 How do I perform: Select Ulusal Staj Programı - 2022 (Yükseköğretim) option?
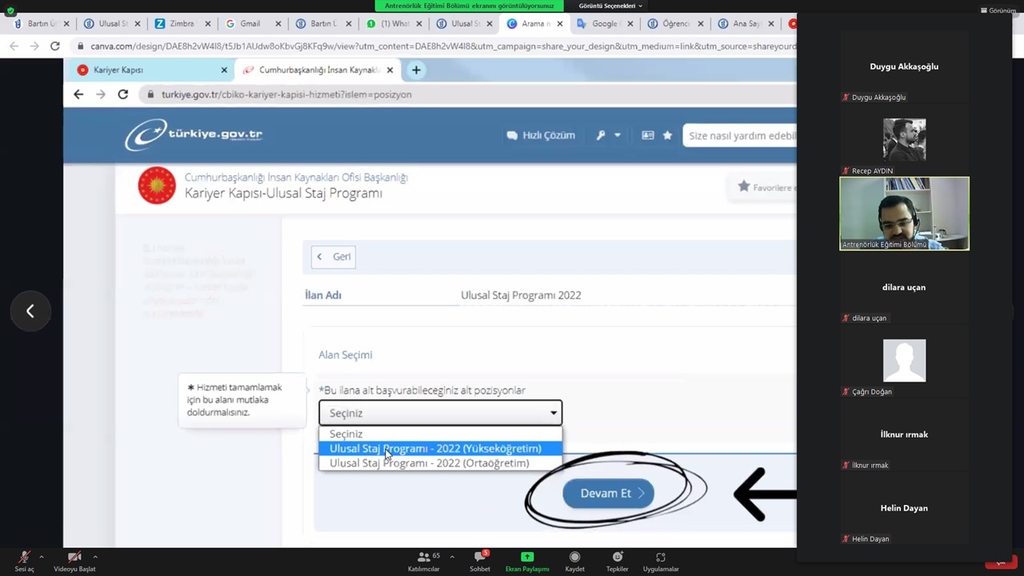pyautogui.click(x=435, y=449)
